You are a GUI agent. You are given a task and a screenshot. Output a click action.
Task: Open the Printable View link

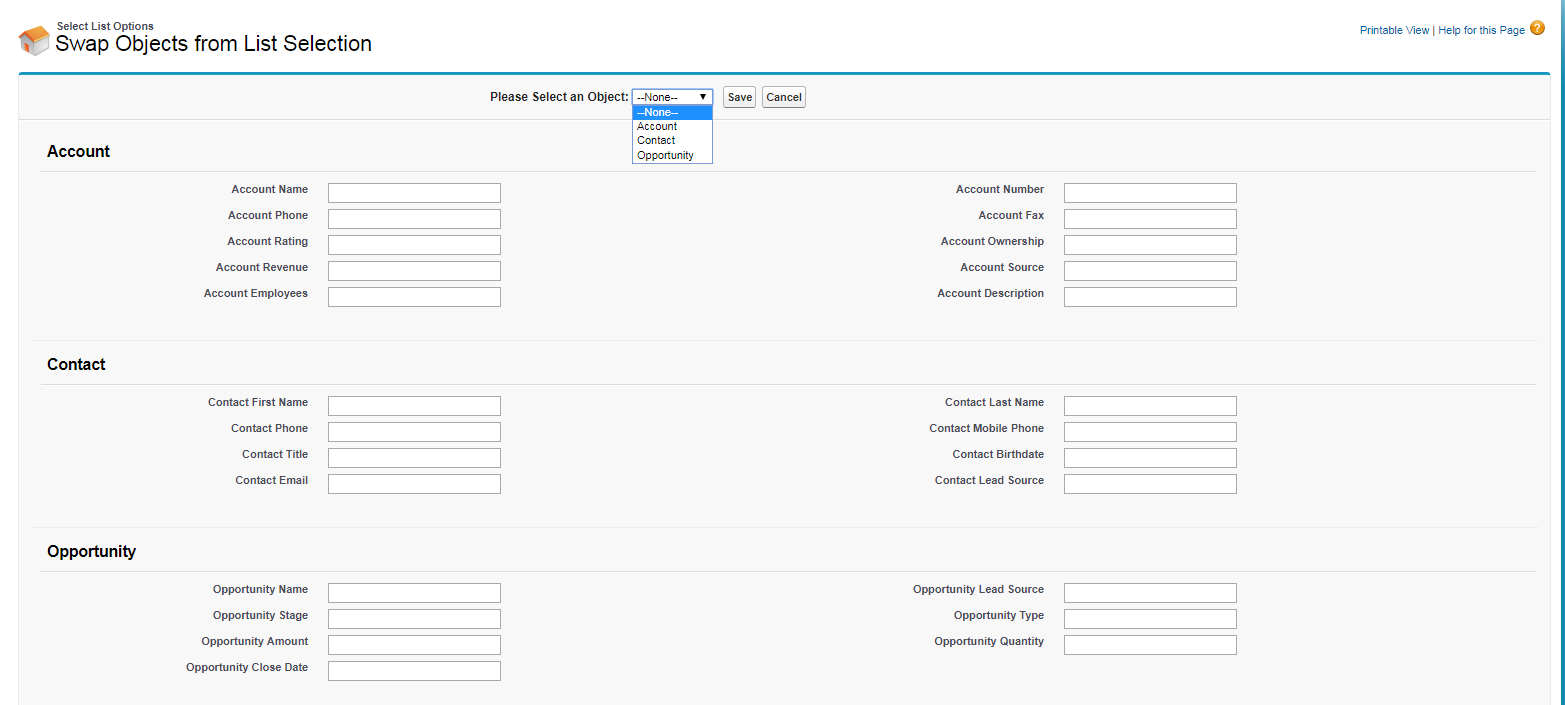point(1394,30)
